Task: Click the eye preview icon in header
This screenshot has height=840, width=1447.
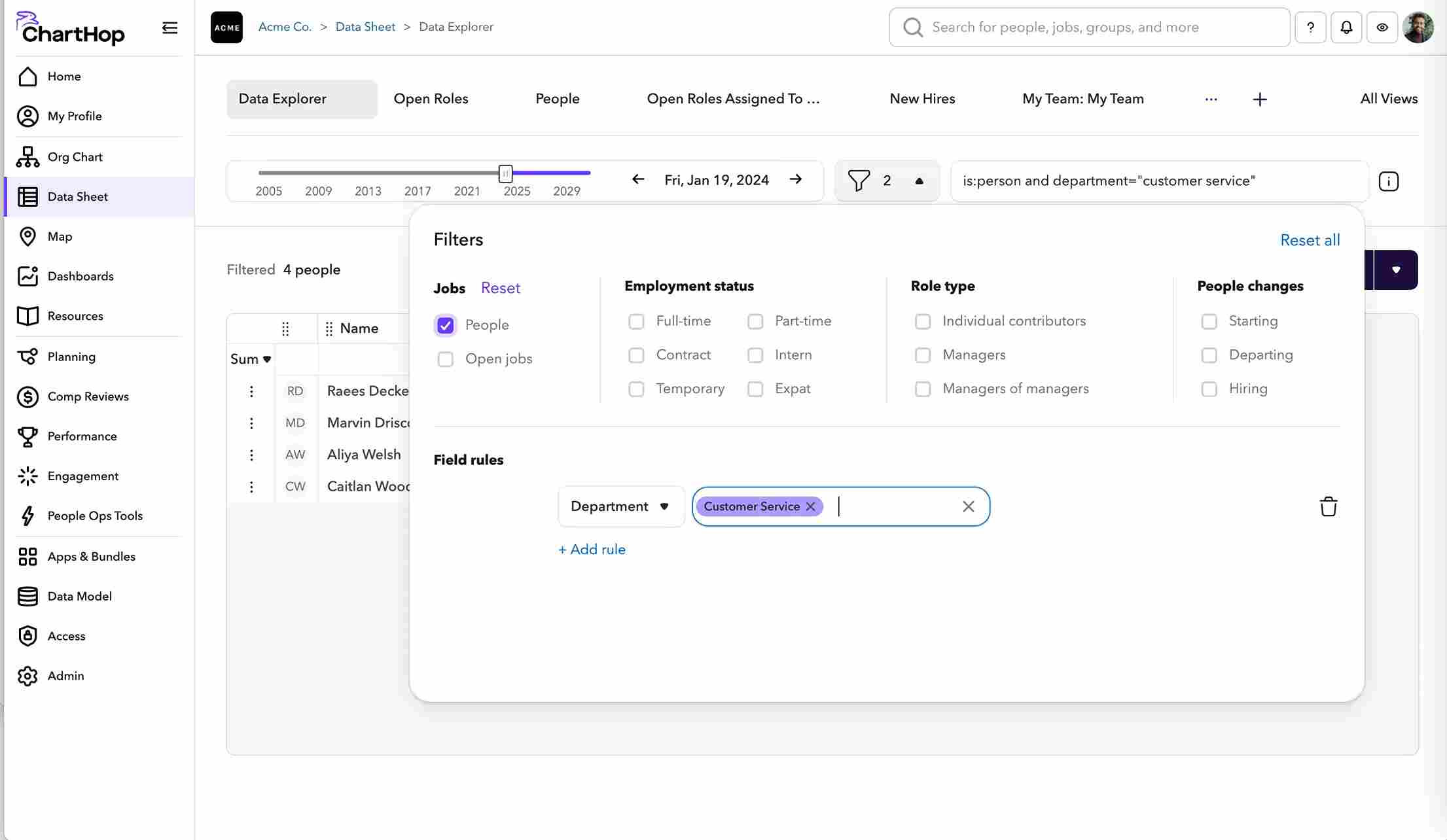Action: (1382, 27)
